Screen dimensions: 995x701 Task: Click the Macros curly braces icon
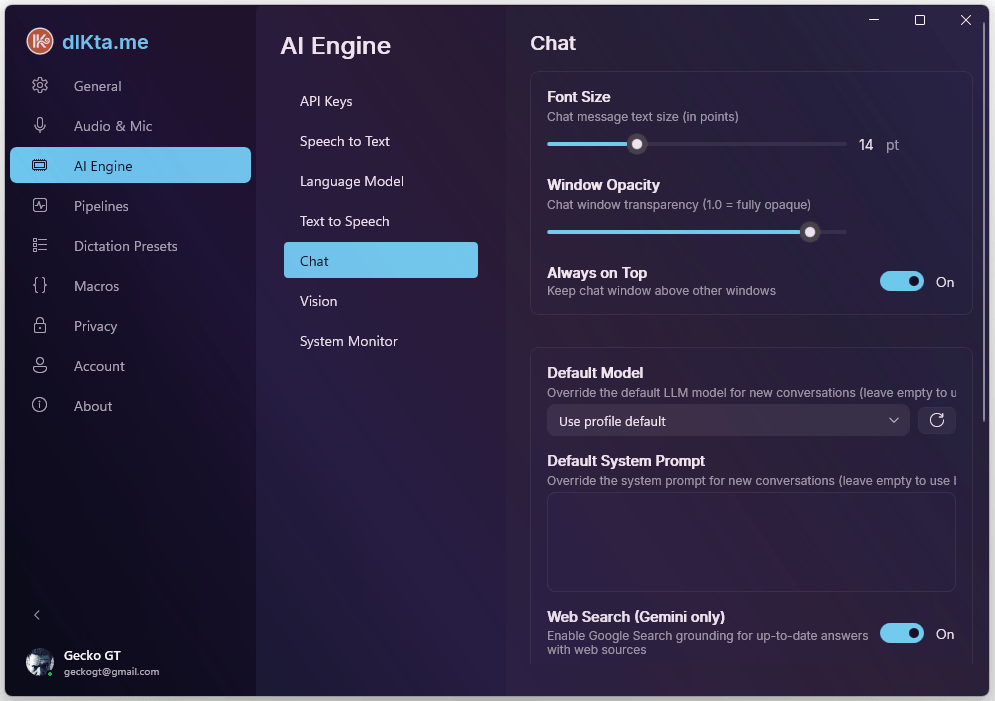point(40,285)
